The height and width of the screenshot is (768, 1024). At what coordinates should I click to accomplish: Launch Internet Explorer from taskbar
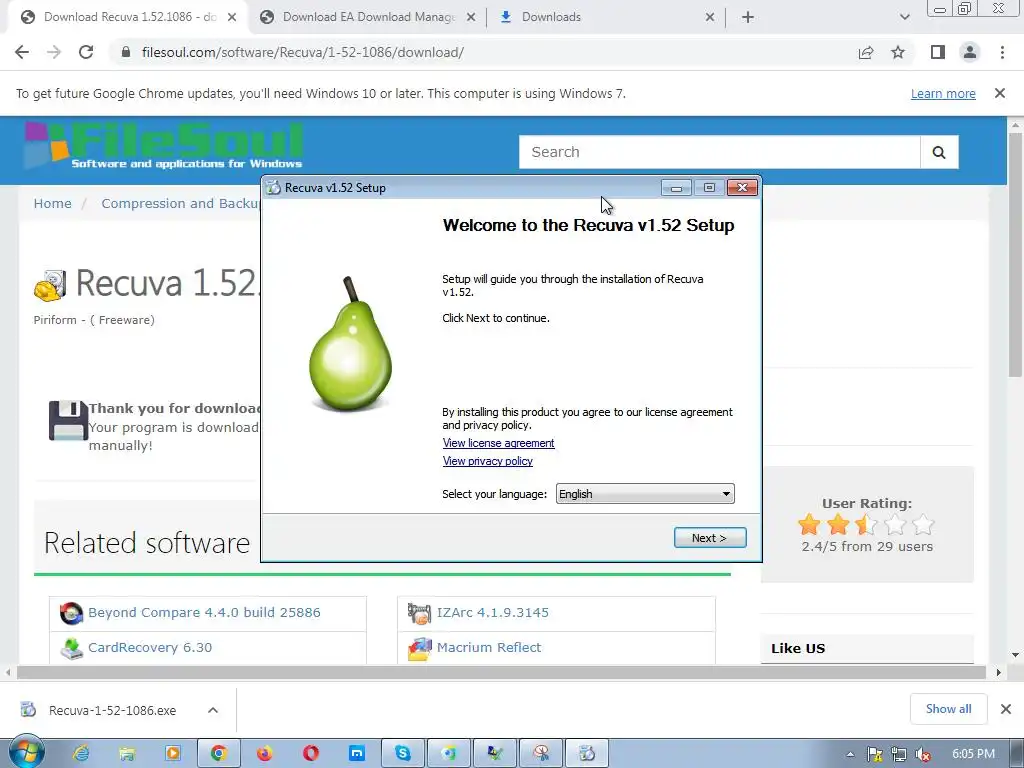(81, 754)
